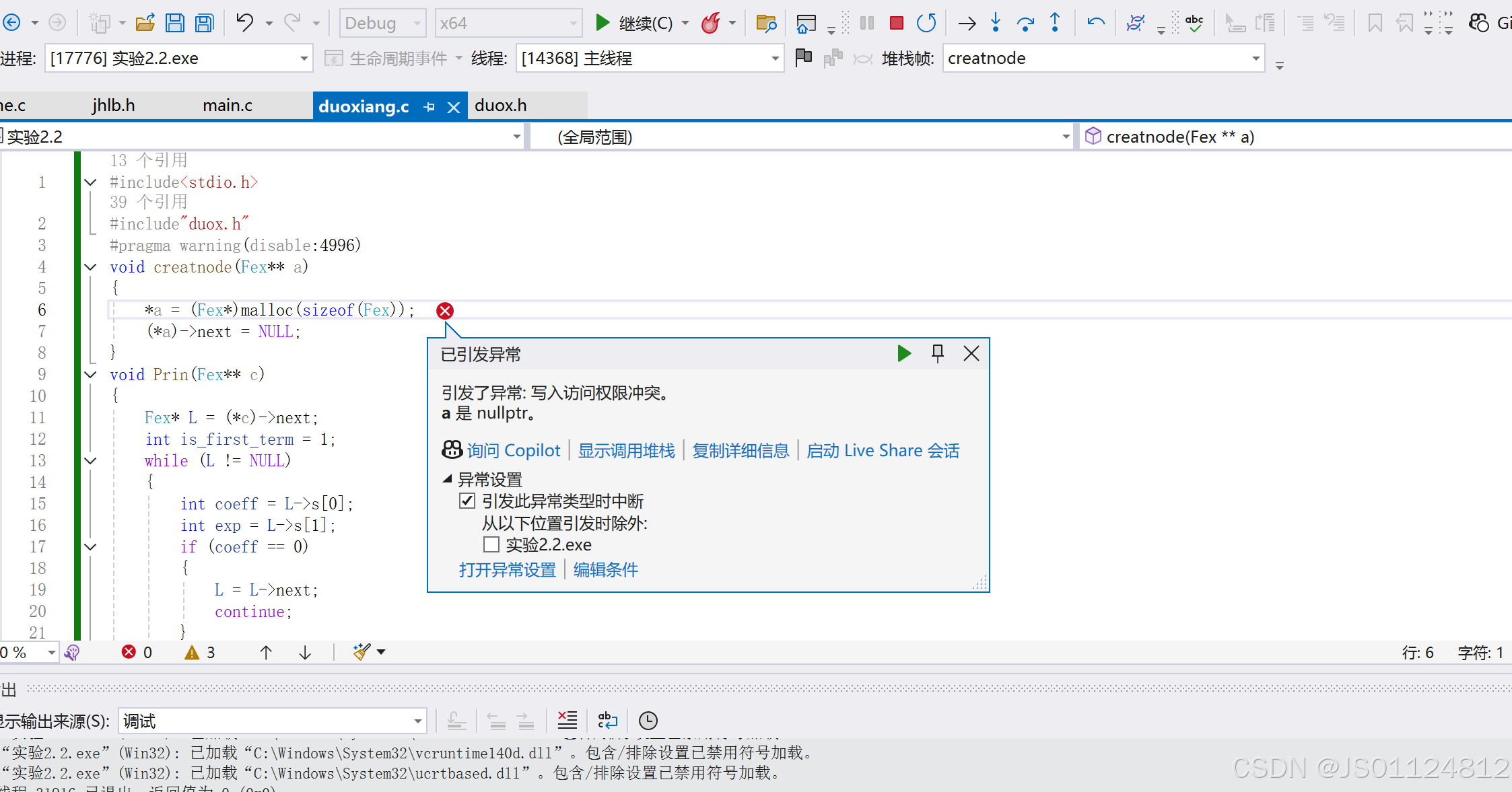
Task: Open the stack frame creatnode dropdown
Action: coord(1103,58)
